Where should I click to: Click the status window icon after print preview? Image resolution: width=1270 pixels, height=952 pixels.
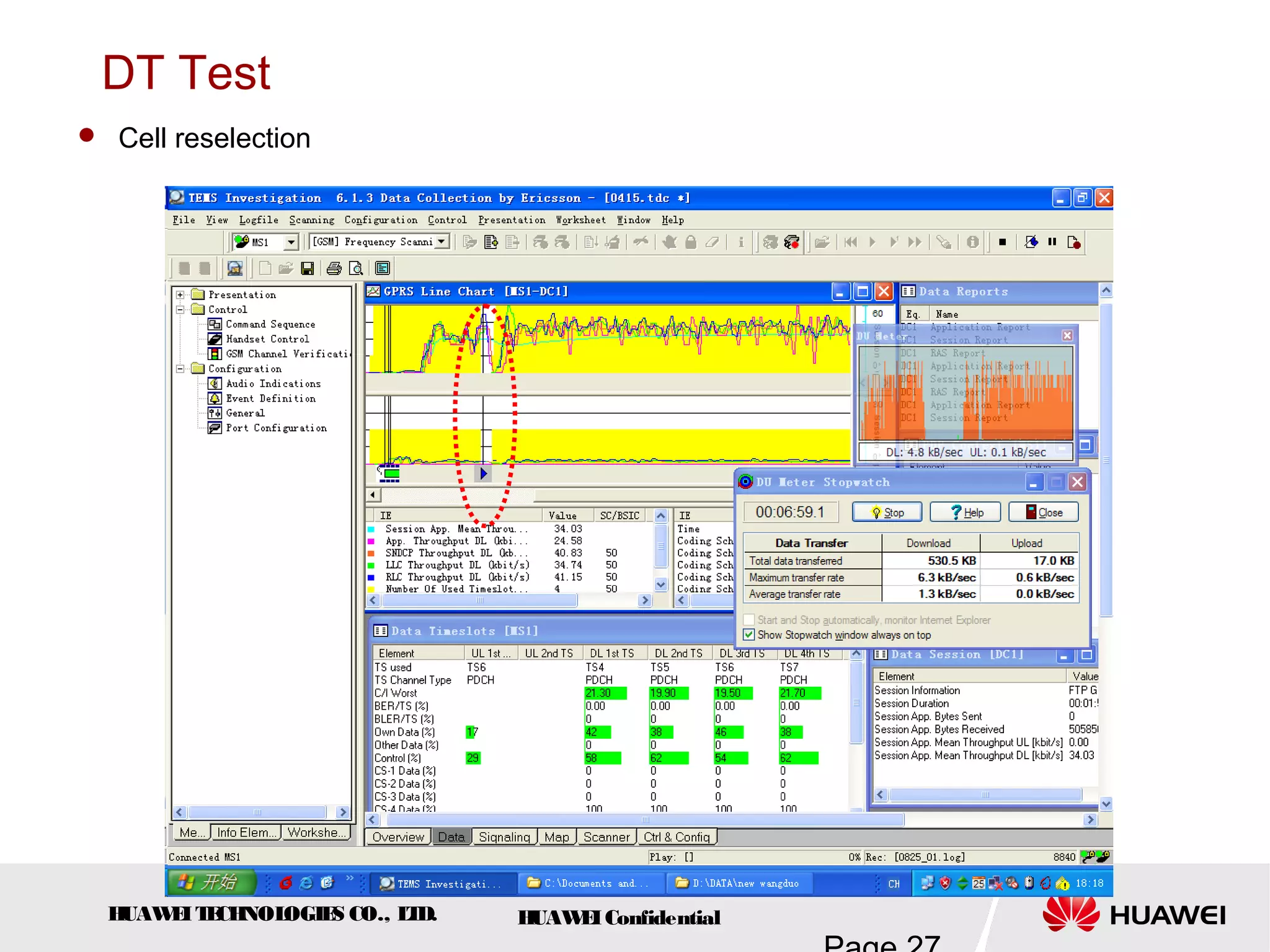point(383,268)
